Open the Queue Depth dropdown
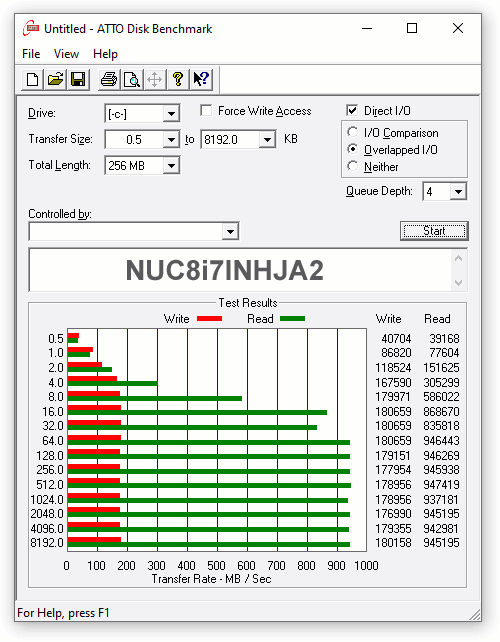 (x=458, y=192)
